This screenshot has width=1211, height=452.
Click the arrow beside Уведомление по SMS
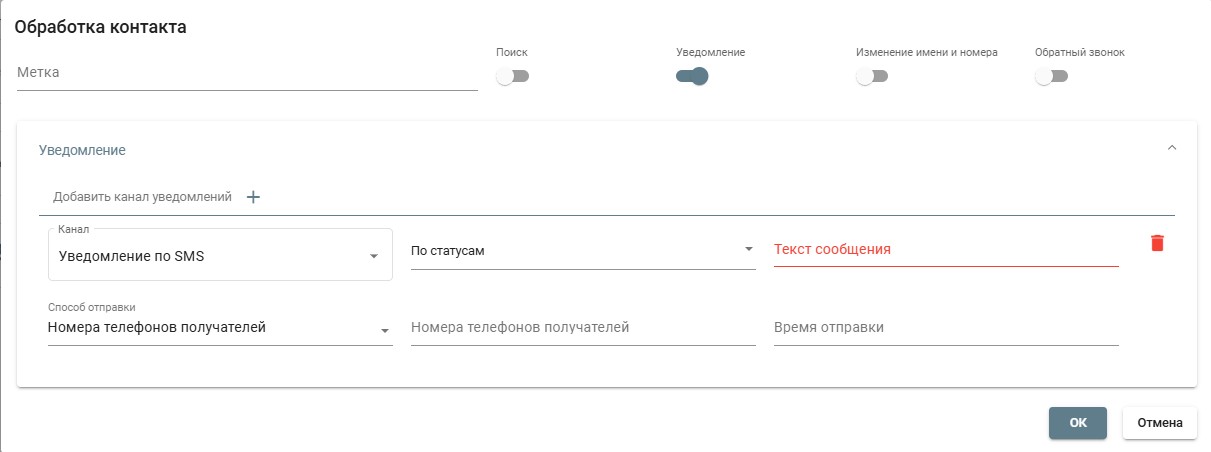point(374,256)
